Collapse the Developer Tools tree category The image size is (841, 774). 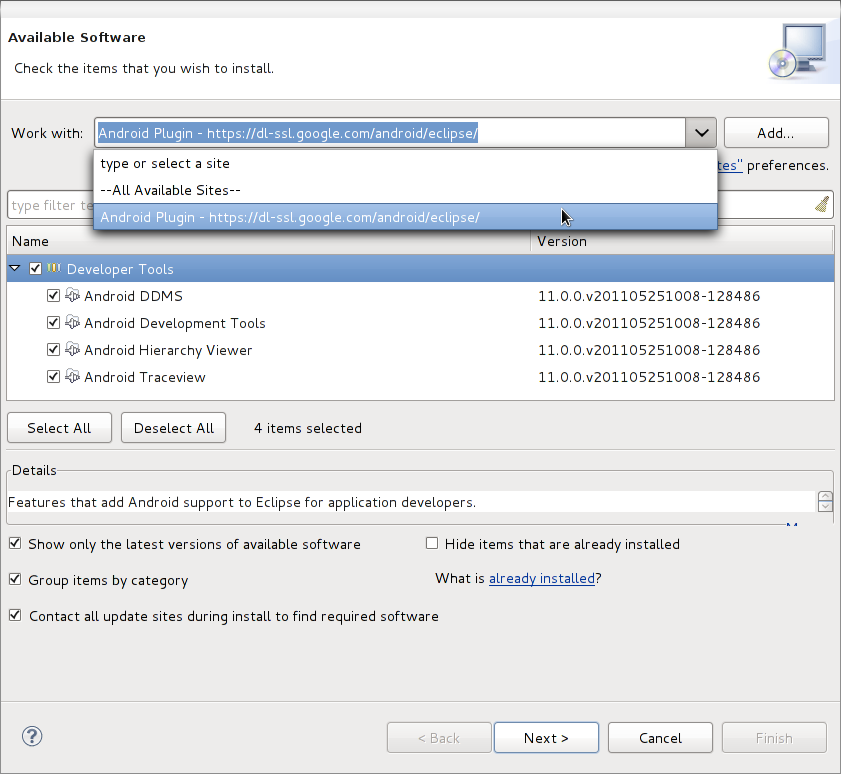point(15,268)
